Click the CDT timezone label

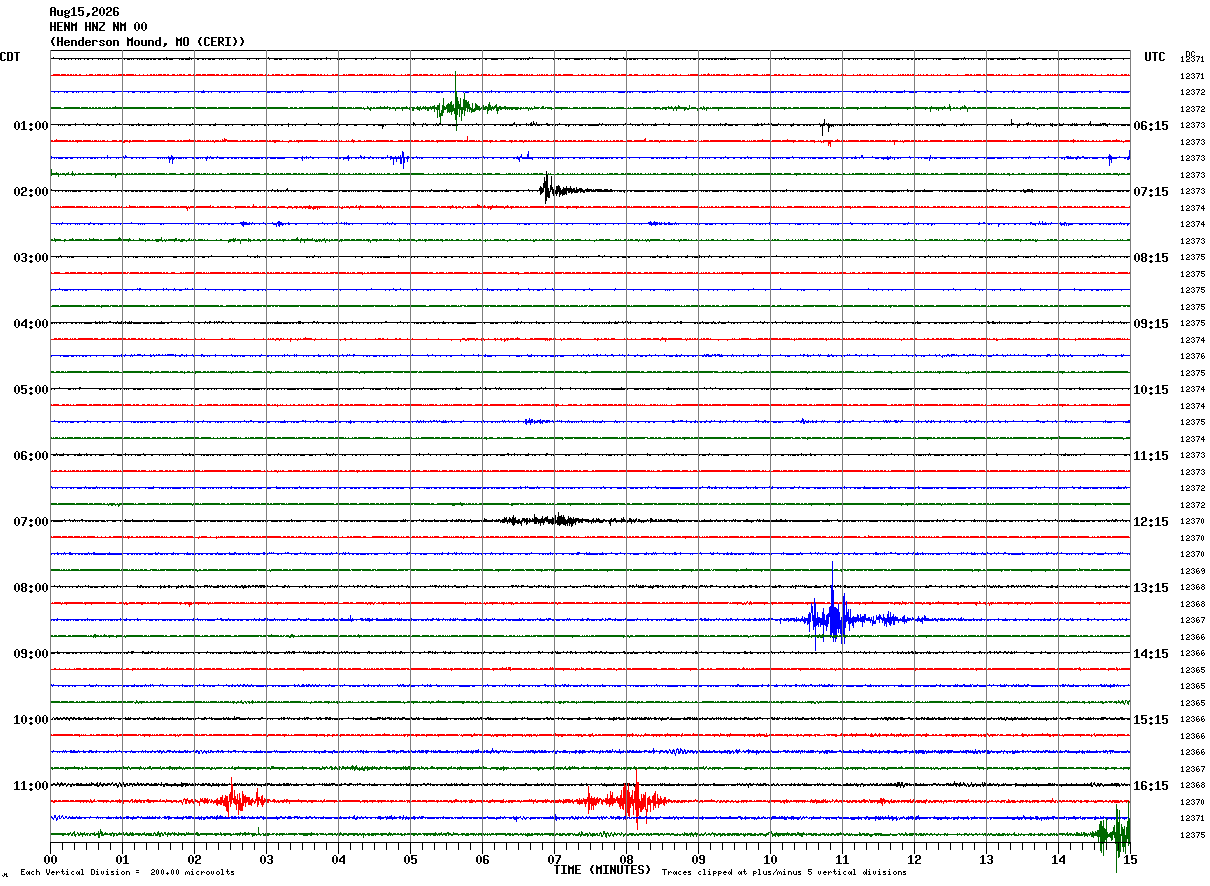(x=10, y=57)
